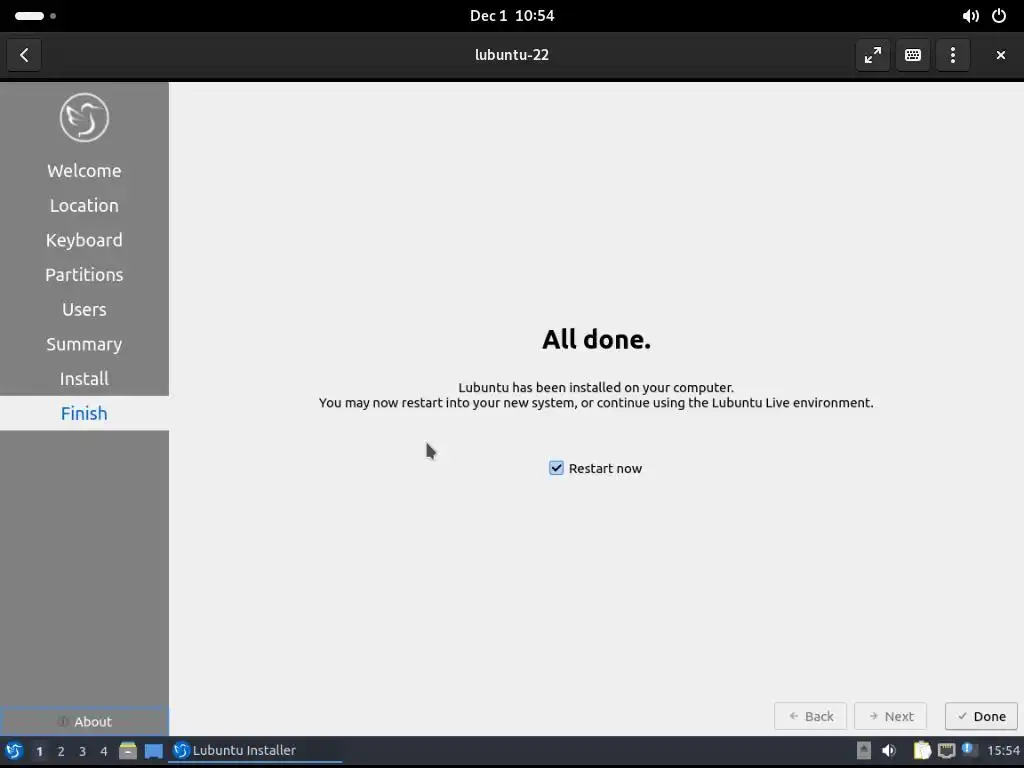This screenshot has height=768, width=1024.
Task: Switch to workspace 2 in pager
Action: [61, 751]
